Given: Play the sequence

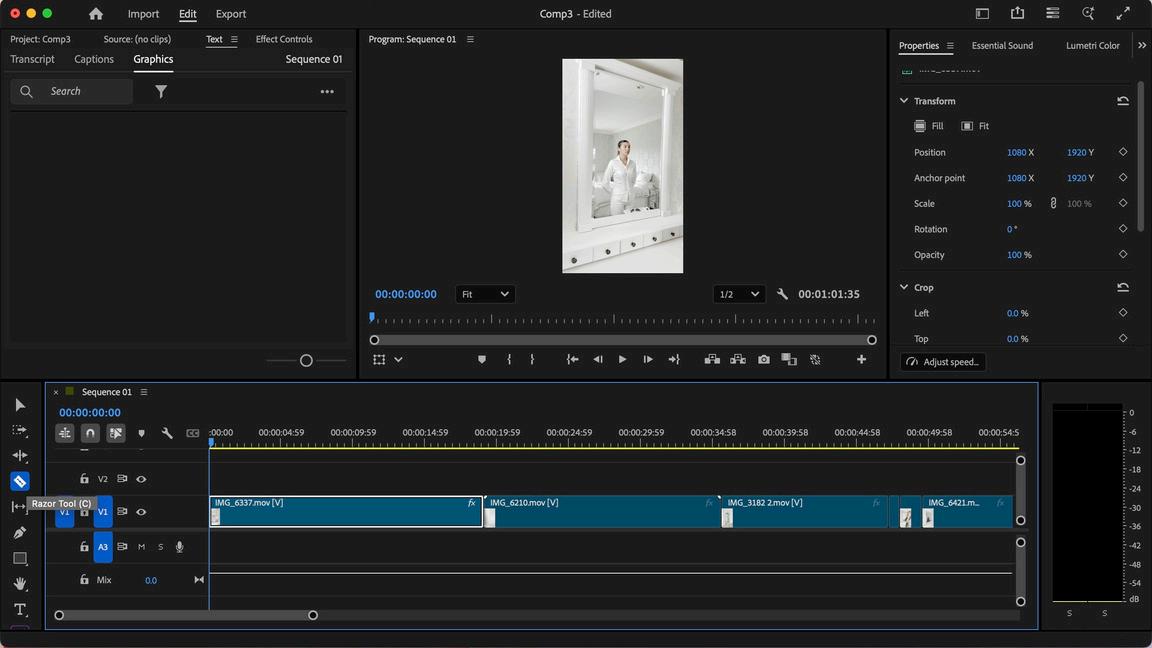Looking at the screenshot, I should (x=622, y=359).
